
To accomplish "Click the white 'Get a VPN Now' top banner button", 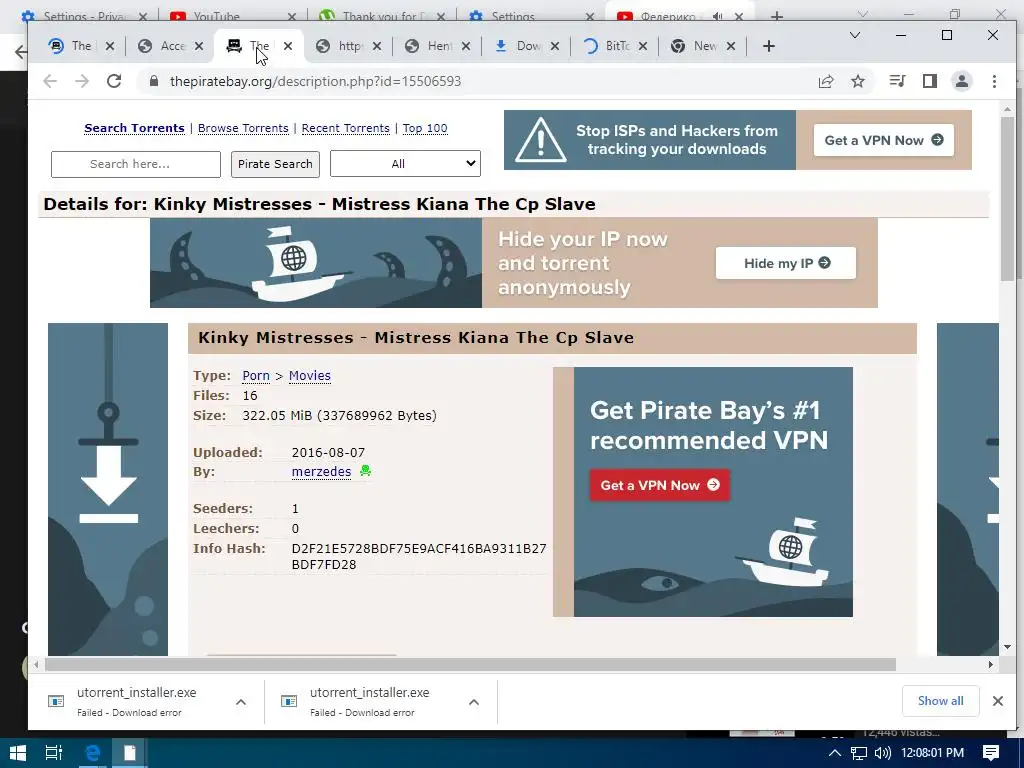I will pyautogui.click(x=884, y=140).
